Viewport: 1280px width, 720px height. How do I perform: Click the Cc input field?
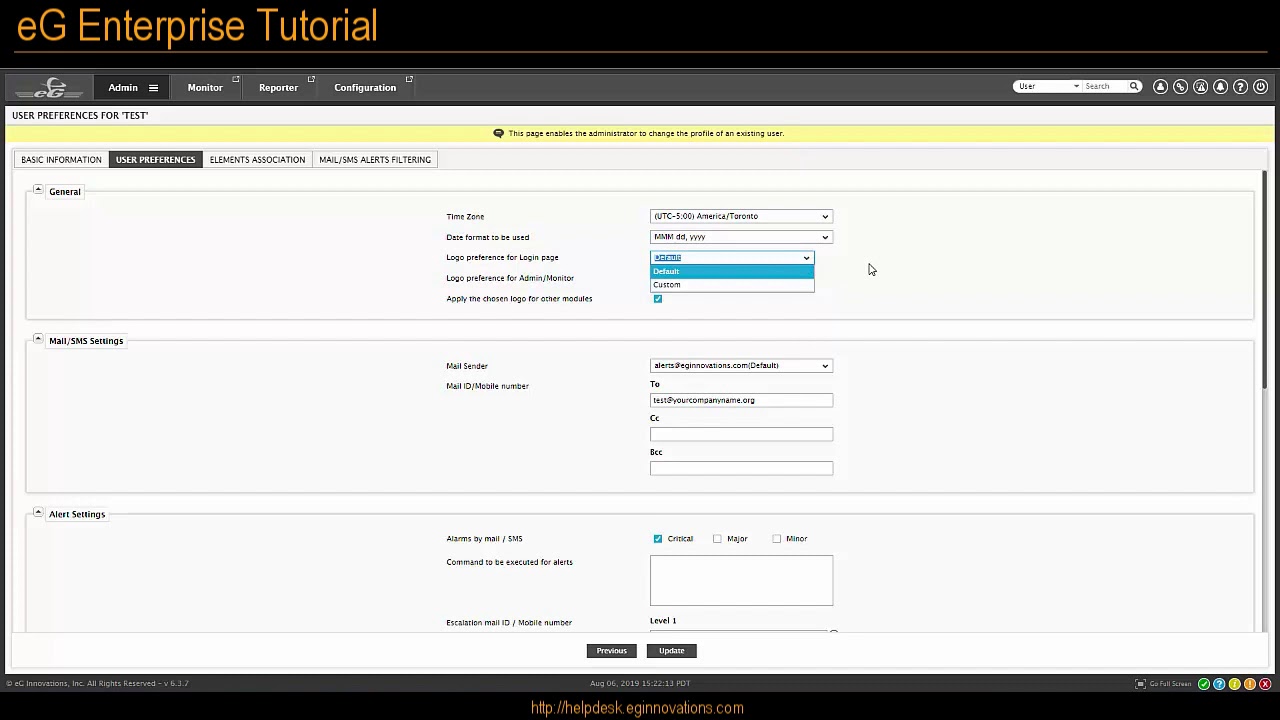(741, 434)
